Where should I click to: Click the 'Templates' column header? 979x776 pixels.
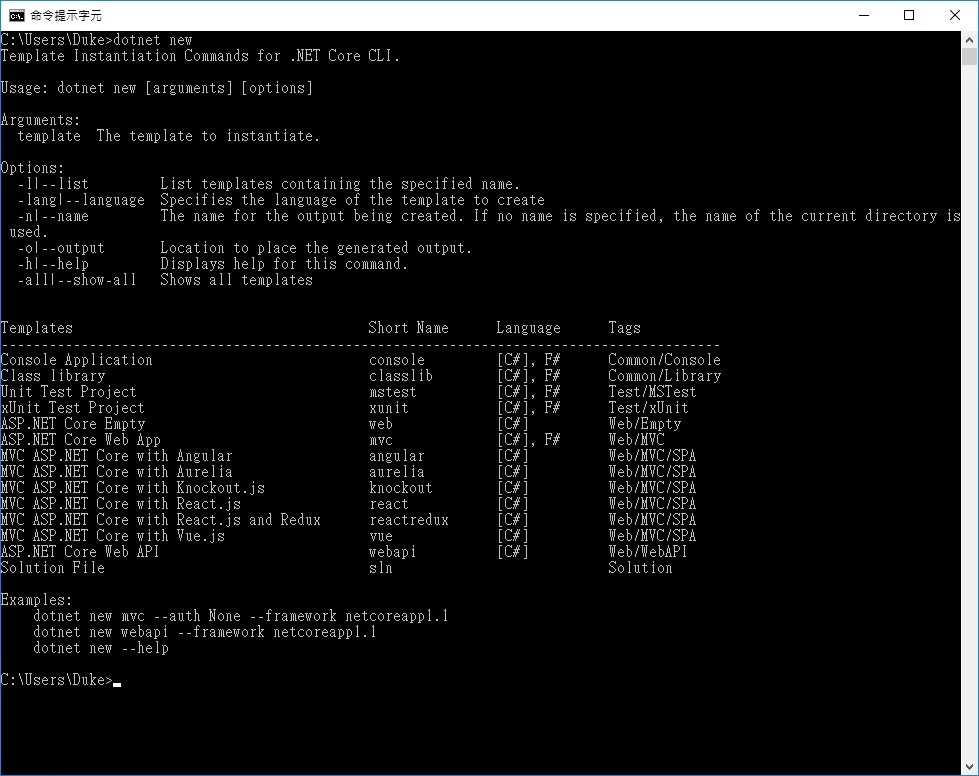(37, 328)
